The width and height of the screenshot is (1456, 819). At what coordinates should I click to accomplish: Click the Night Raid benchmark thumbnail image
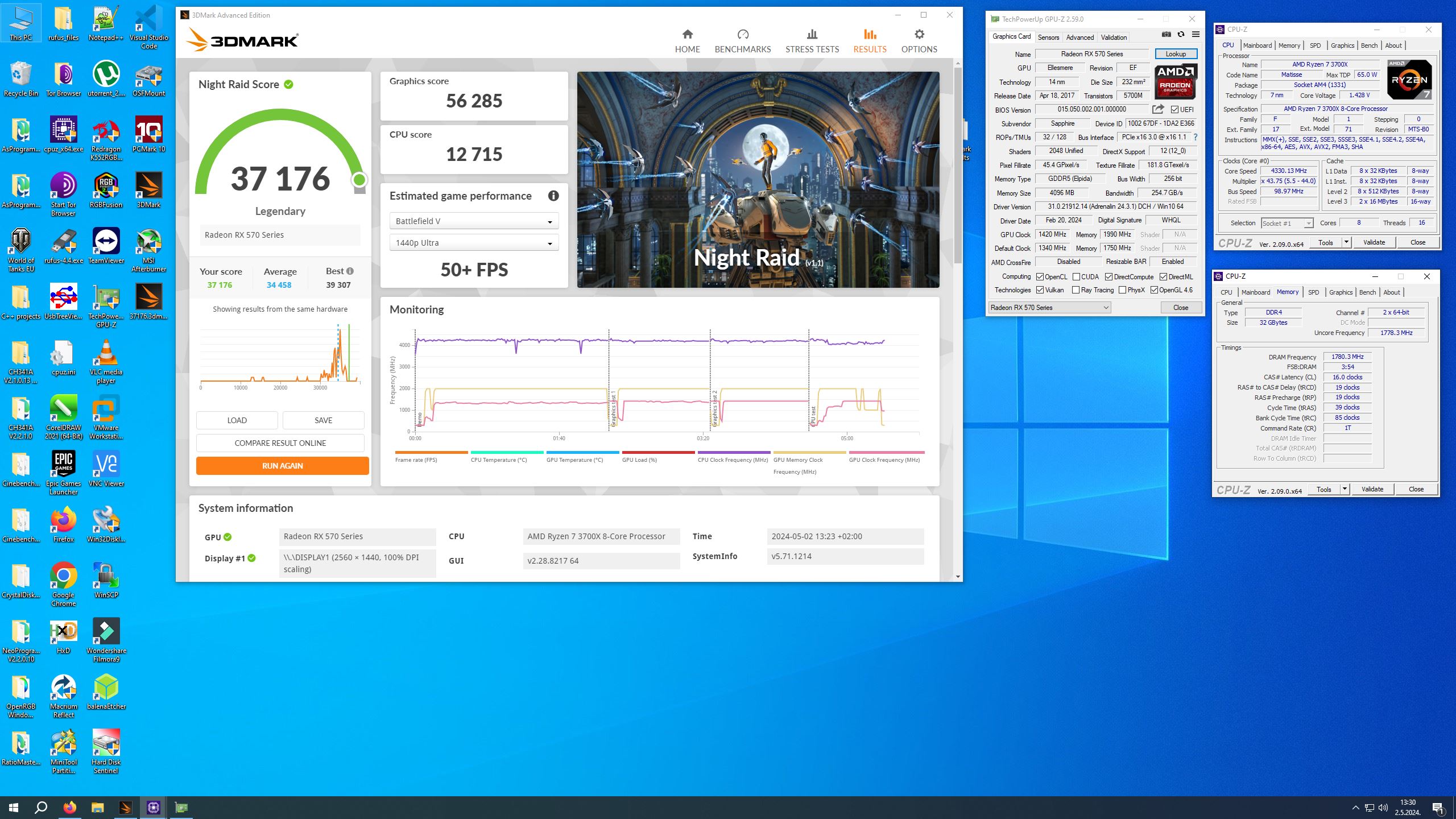point(758,180)
